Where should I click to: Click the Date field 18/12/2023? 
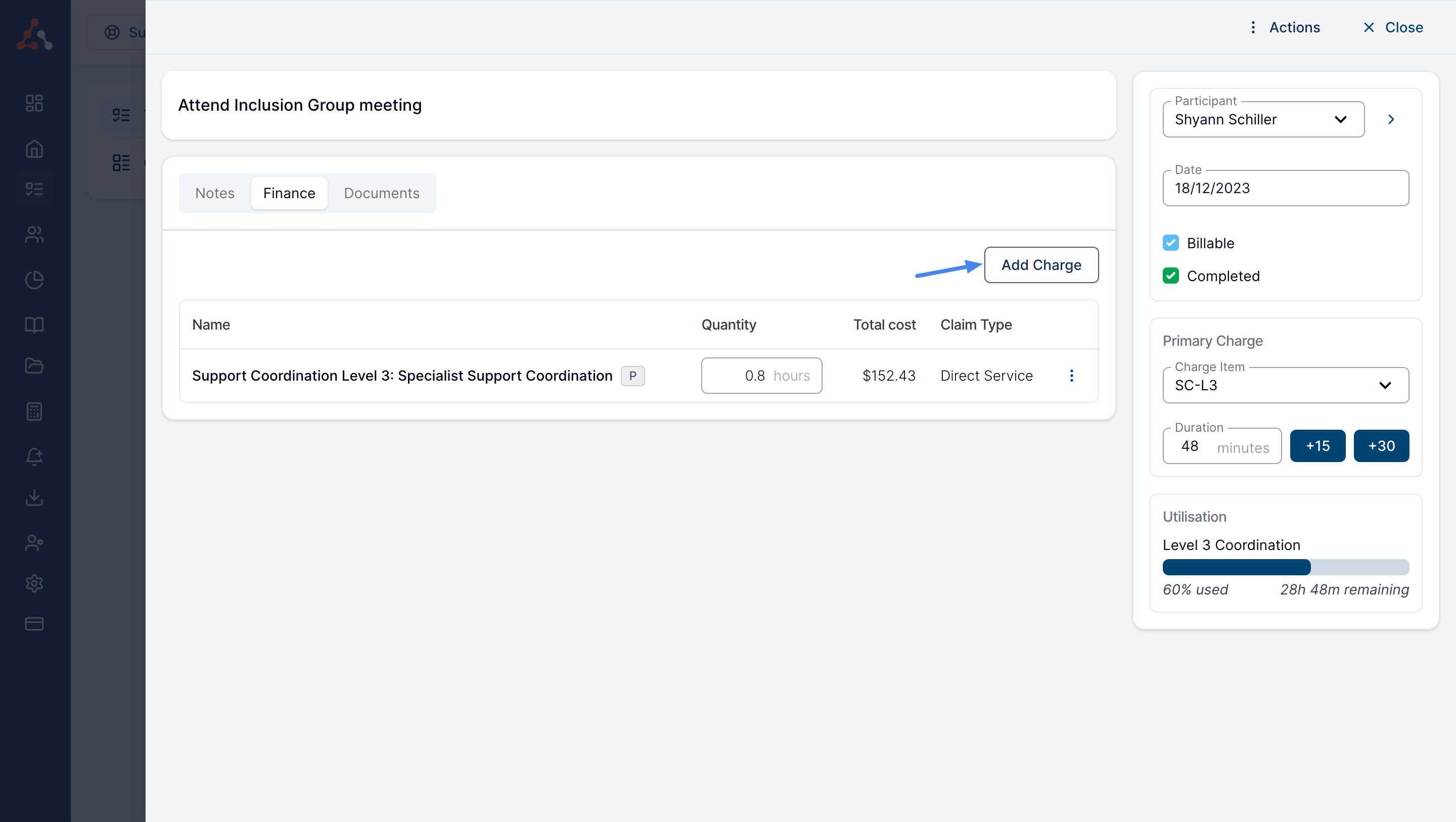click(1285, 188)
